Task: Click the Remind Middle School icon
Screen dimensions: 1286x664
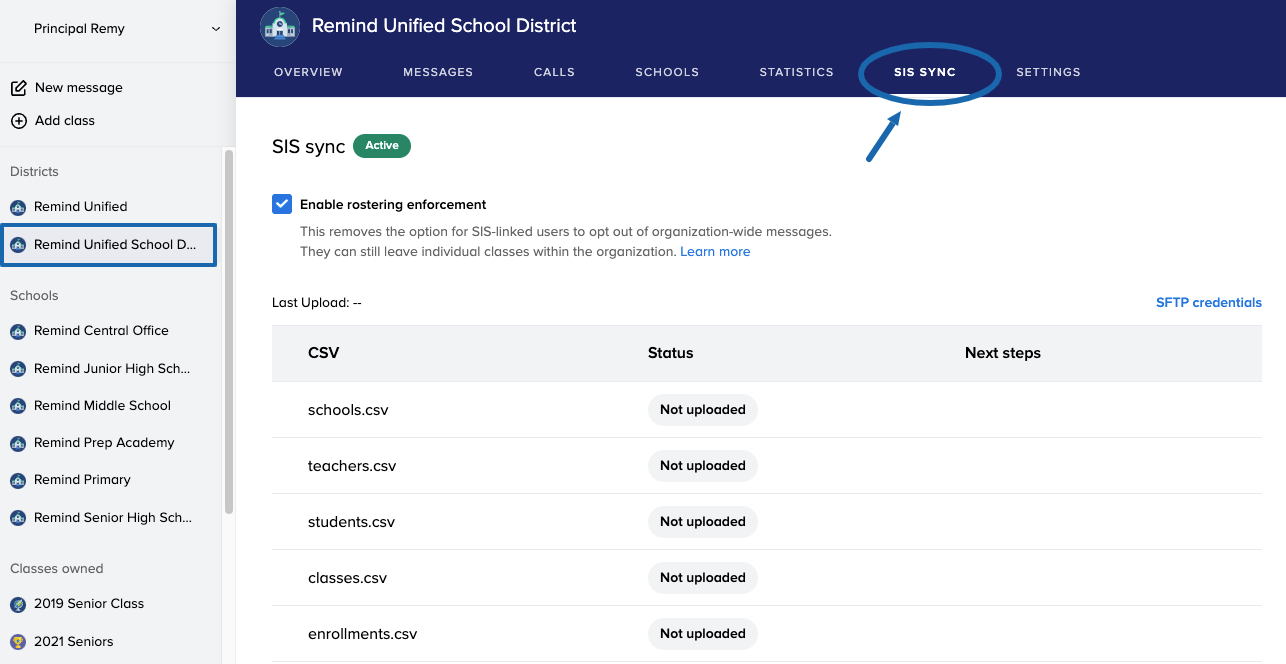Action: 18,406
